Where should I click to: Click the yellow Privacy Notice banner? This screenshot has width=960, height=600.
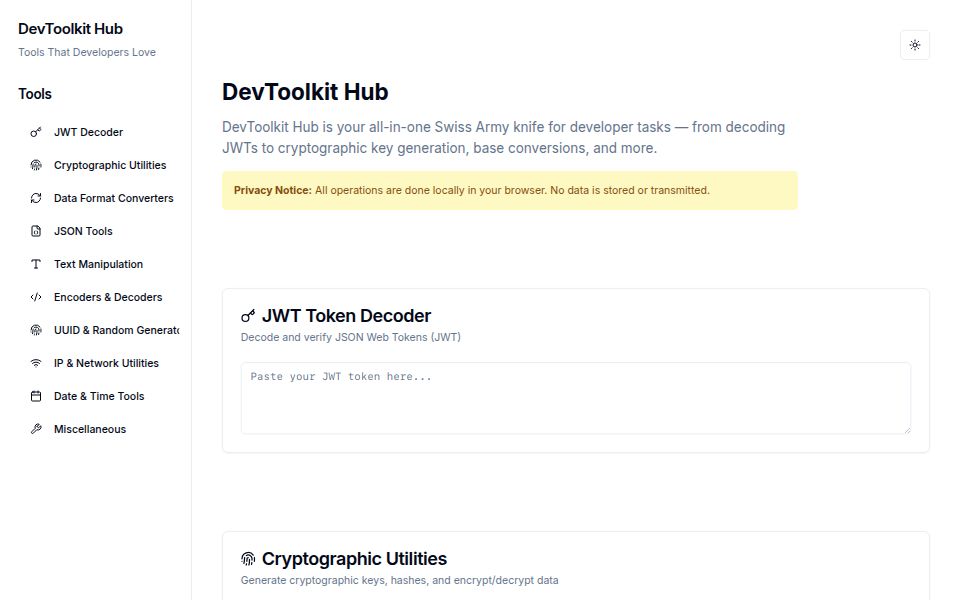pos(509,190)
